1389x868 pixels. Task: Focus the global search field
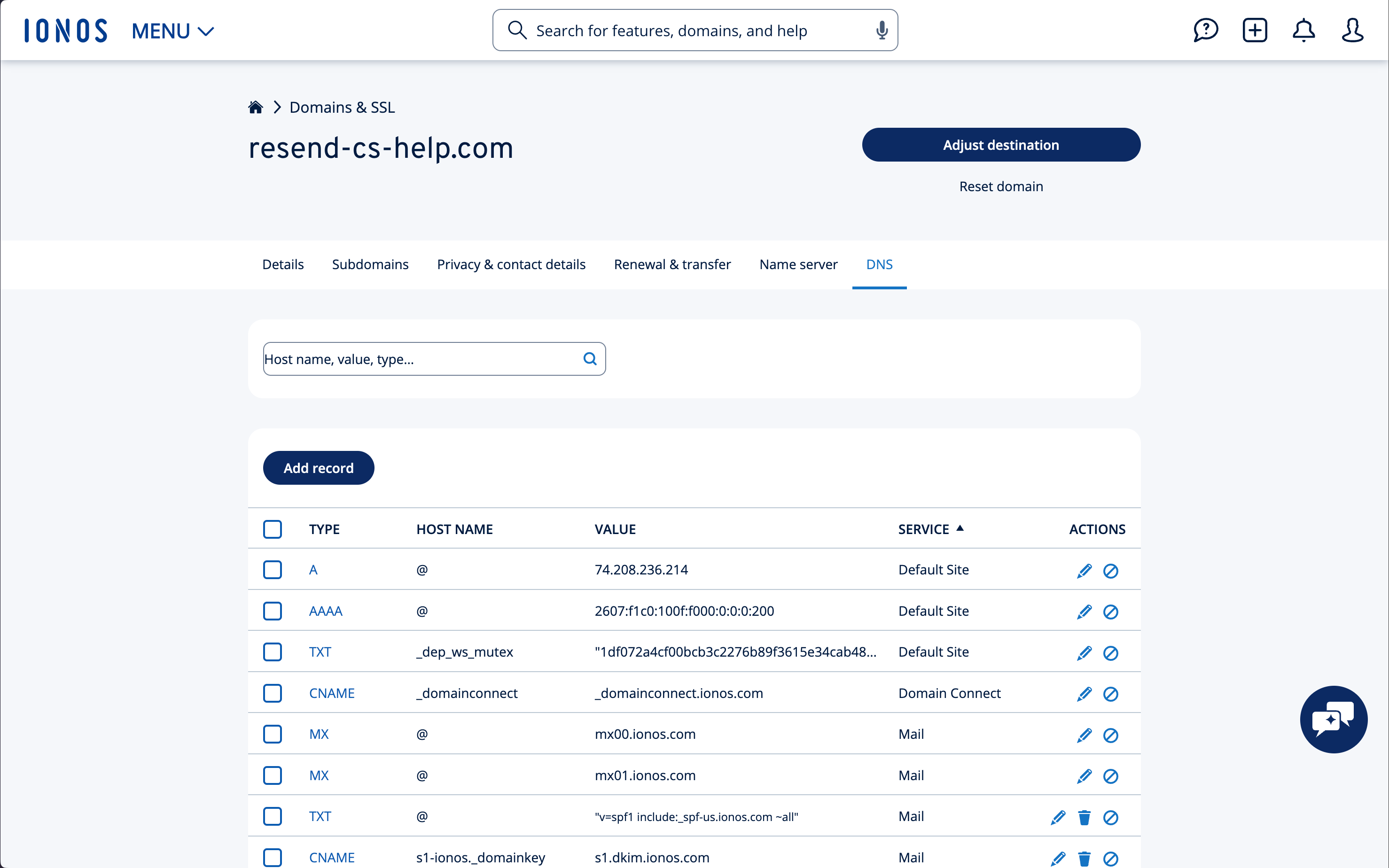695,31
